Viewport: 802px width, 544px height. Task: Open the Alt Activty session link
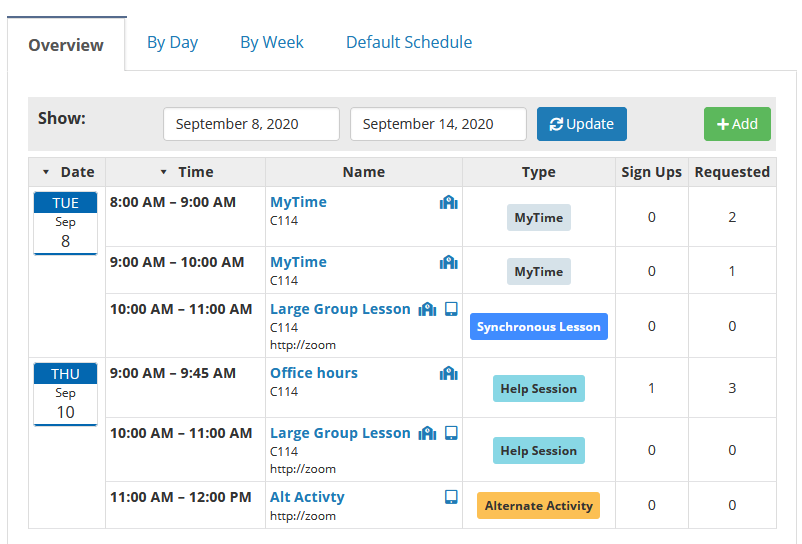click(x=307, y=497)
